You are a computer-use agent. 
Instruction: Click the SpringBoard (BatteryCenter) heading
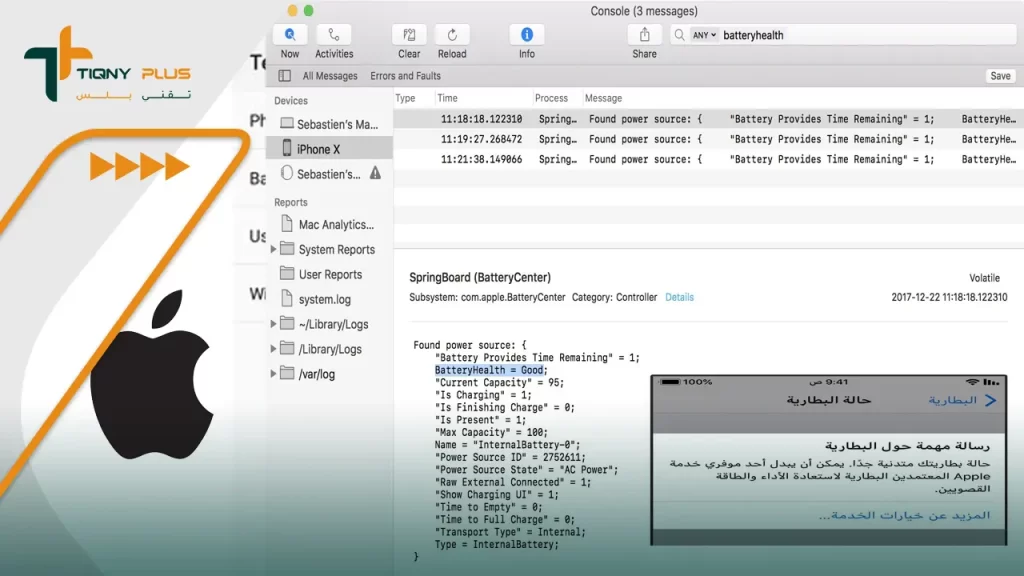click(480, 278)
